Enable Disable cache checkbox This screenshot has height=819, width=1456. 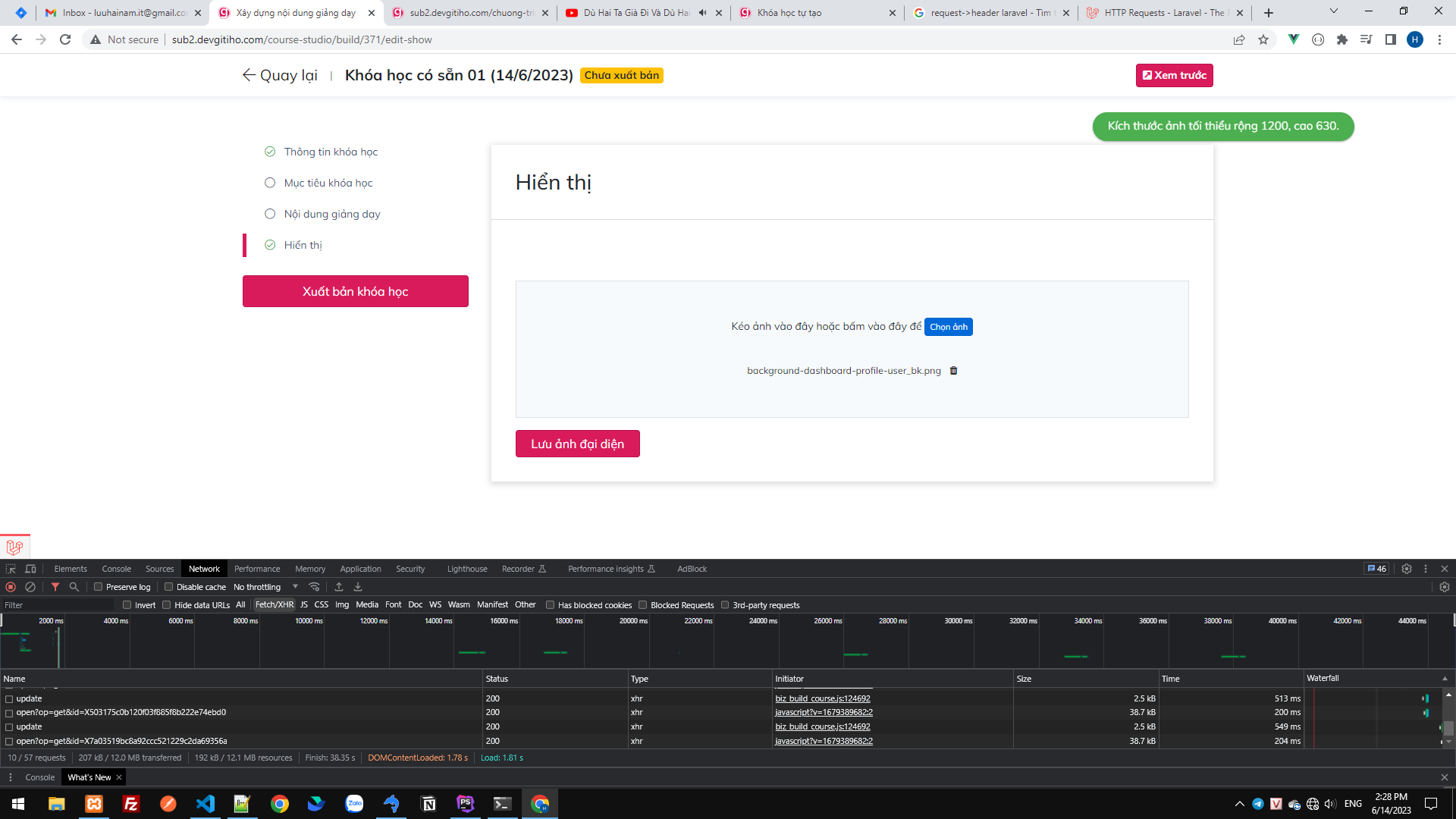click(x=169, y=587)
